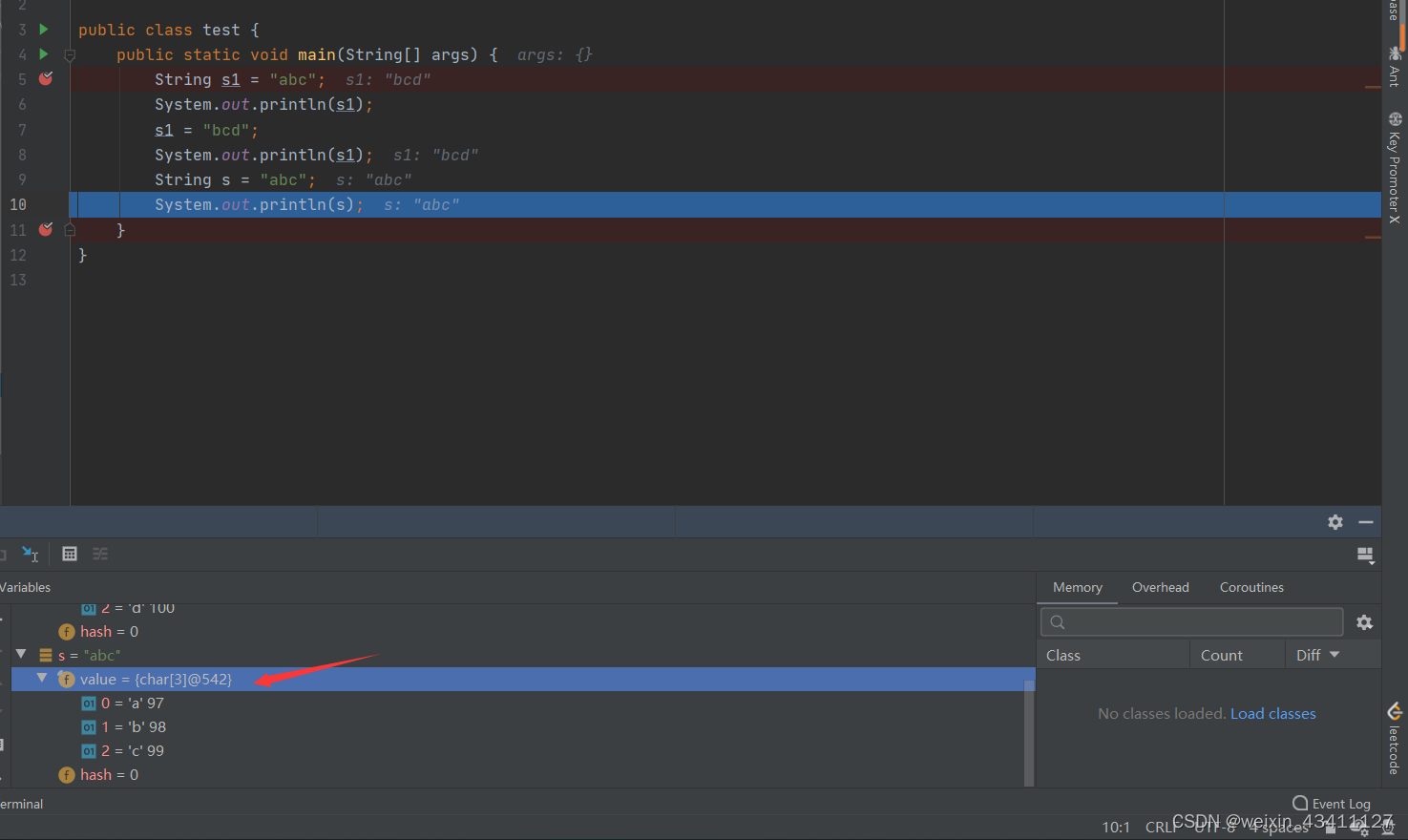Click the Variables panel label
The image size is (1408, 840).
[25, 587]
